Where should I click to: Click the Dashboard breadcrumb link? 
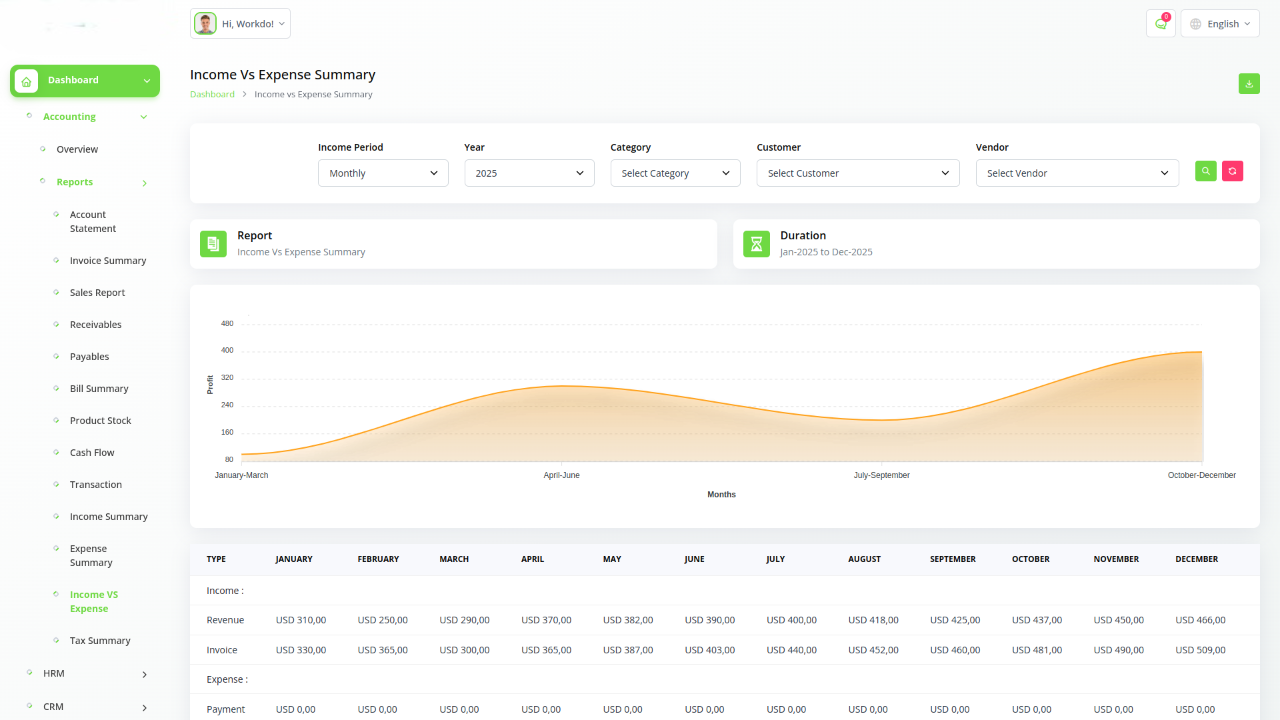[212, 94]
